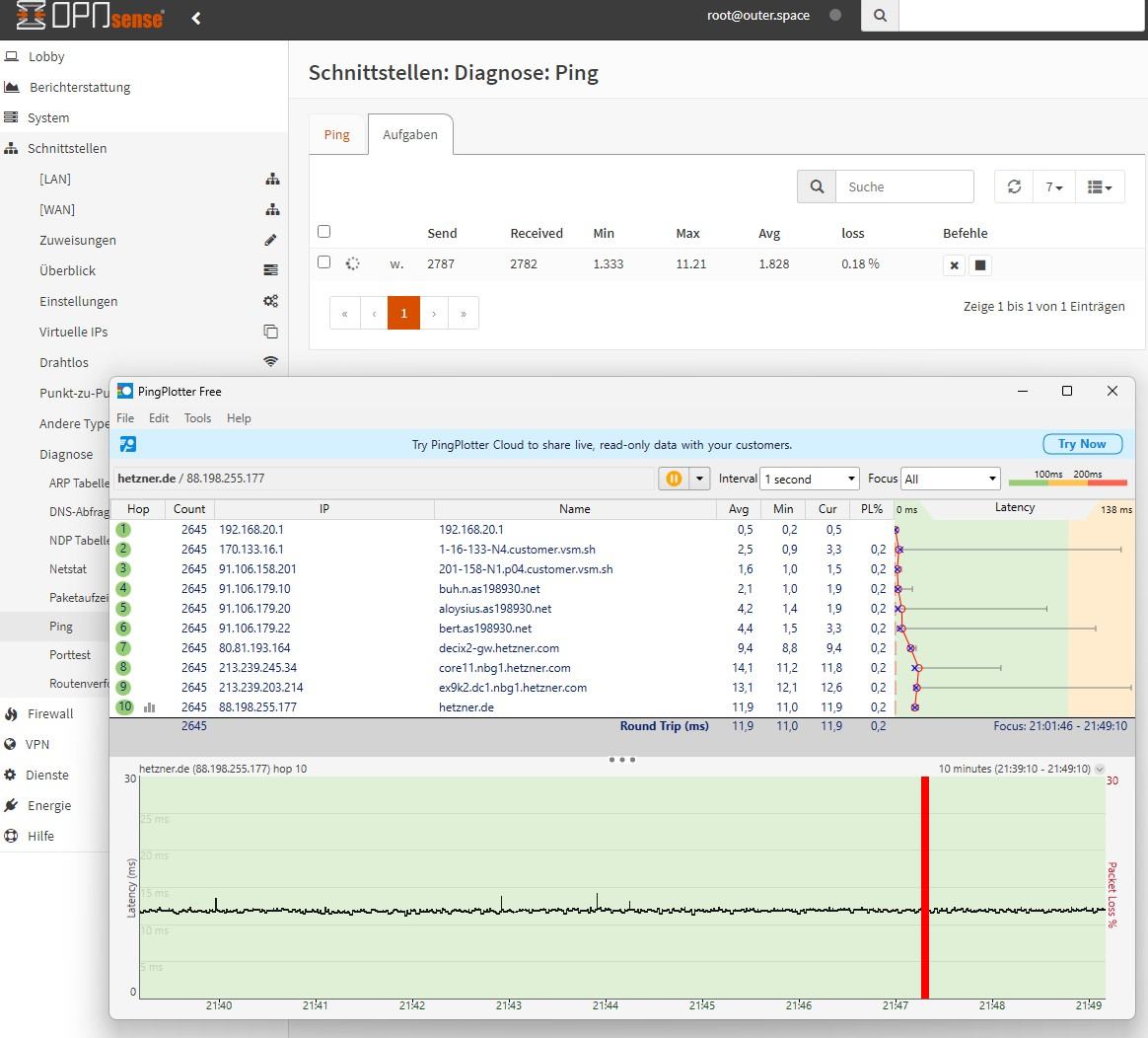Open the column selection dropdown
This screenshot has width=1148, height=1038.
click(1100, 186)
